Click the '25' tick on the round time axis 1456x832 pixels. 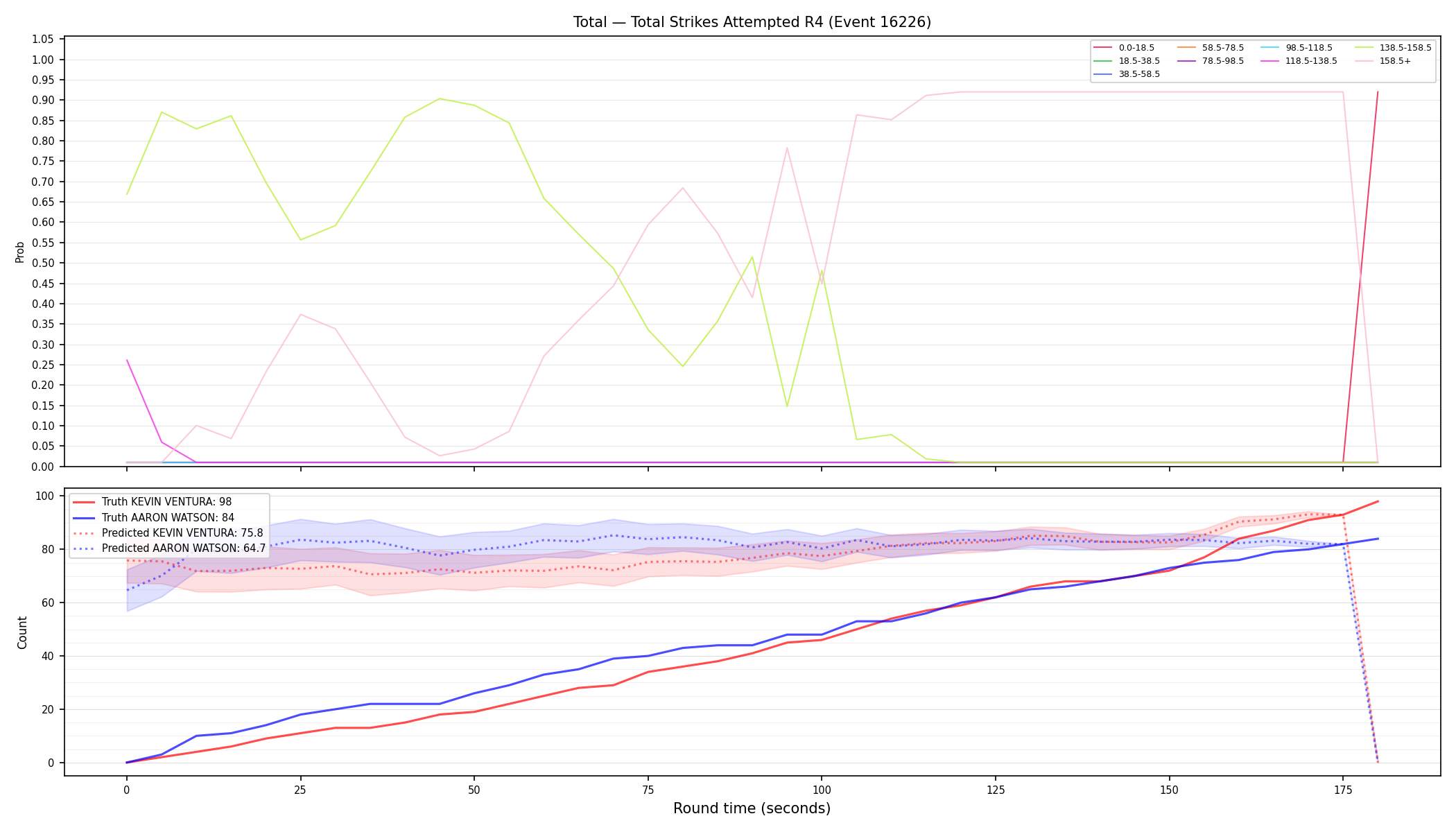300,790
